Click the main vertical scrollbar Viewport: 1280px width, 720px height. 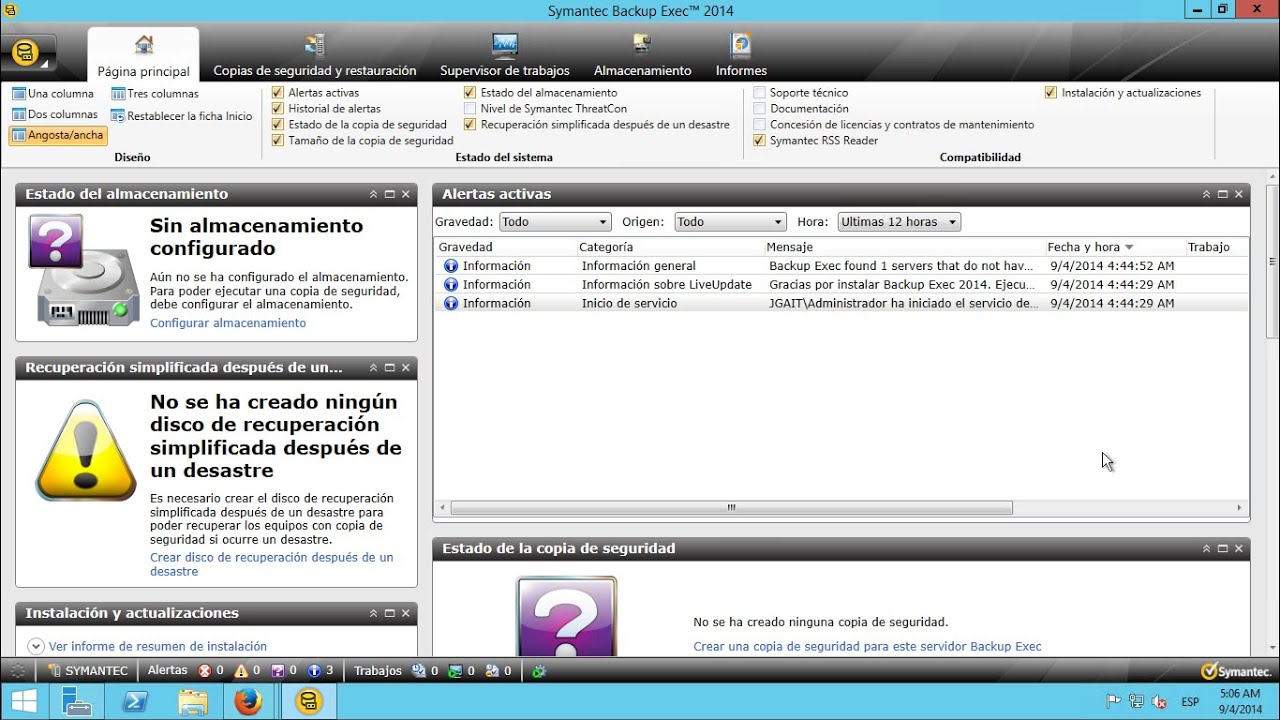1272,262
